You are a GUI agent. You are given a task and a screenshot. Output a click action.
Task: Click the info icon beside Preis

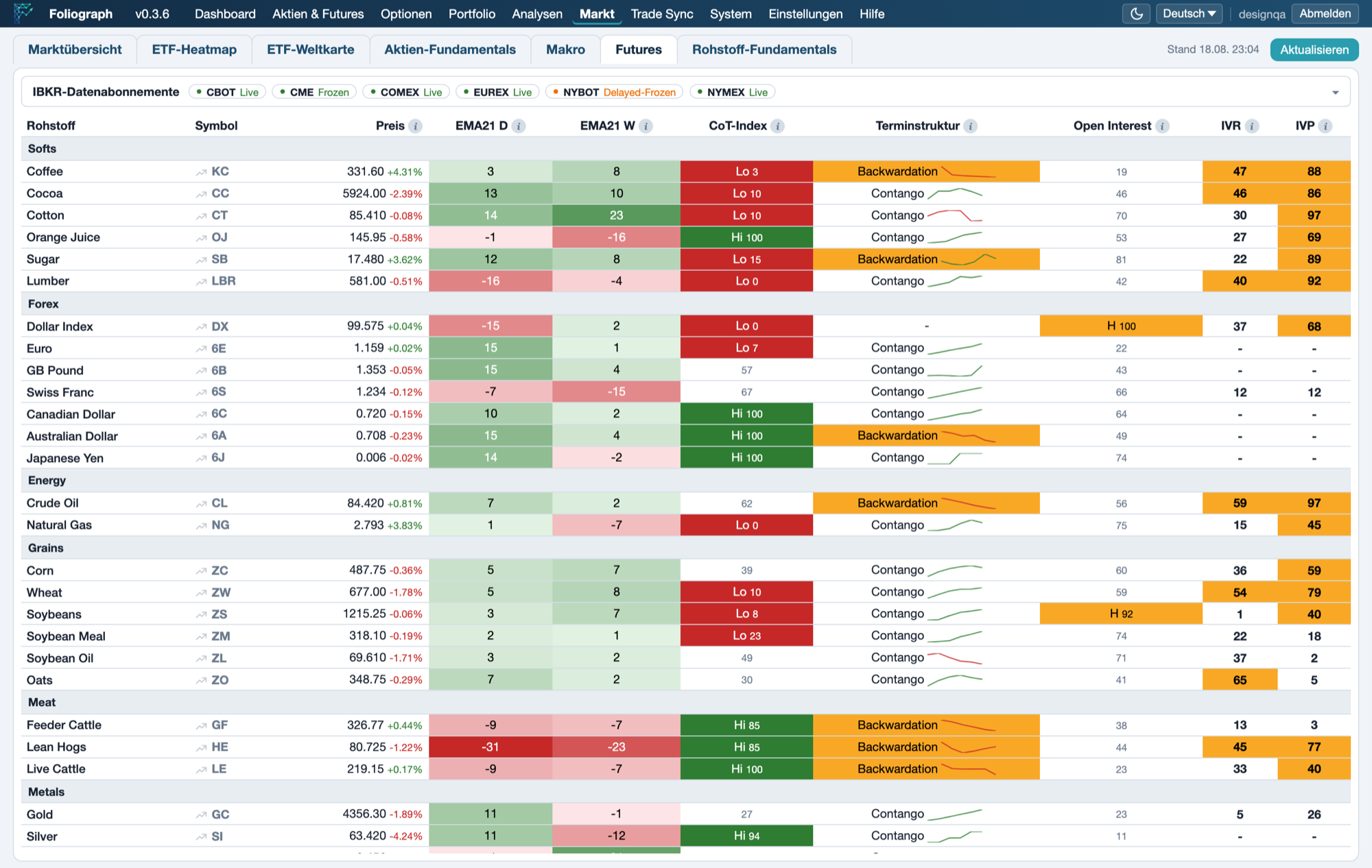pos(415,126)
